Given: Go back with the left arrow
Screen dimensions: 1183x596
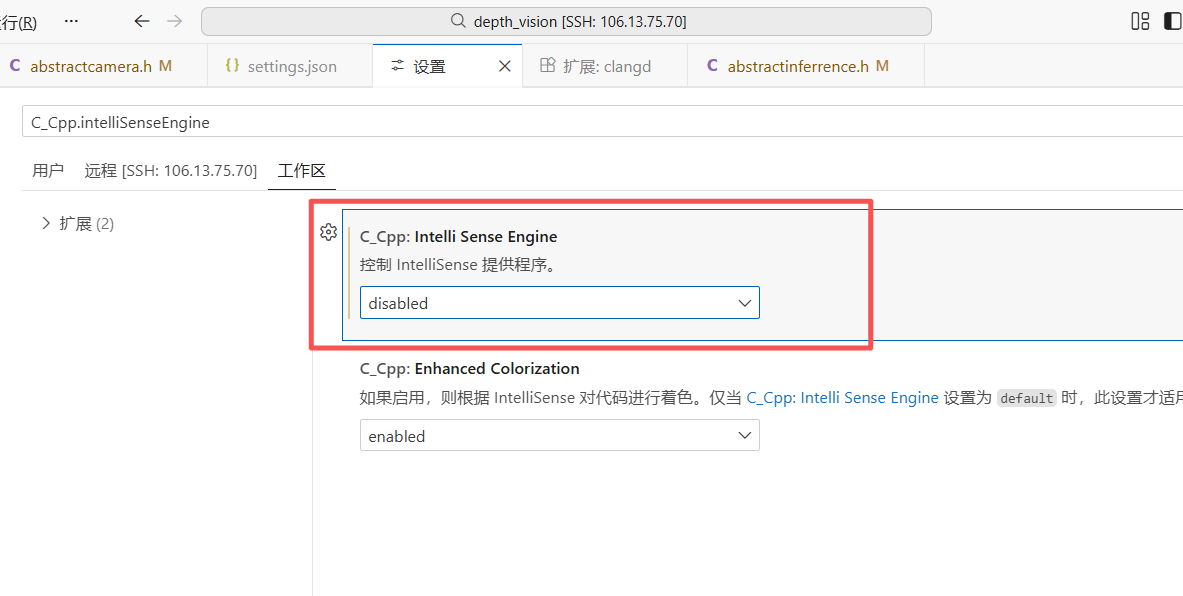Looking at the screenshot, I should coord(142,21).
